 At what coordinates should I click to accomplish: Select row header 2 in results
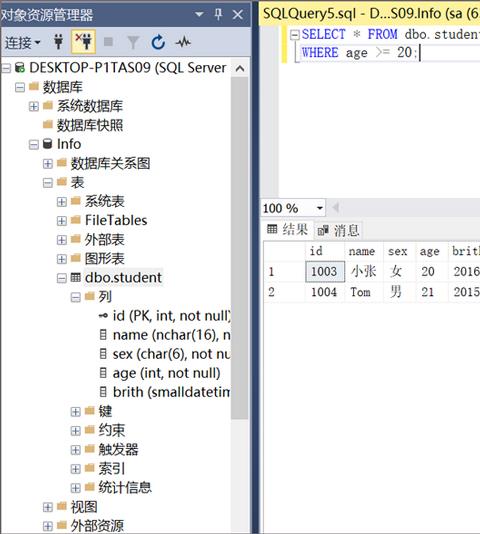coord(285,292)
